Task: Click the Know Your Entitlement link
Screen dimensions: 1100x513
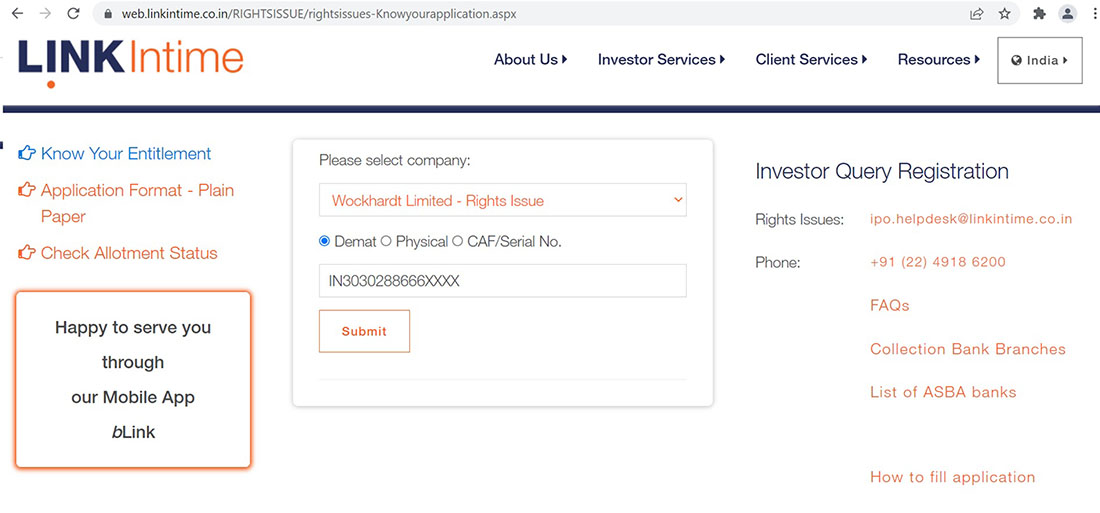Action: [126, 154]
